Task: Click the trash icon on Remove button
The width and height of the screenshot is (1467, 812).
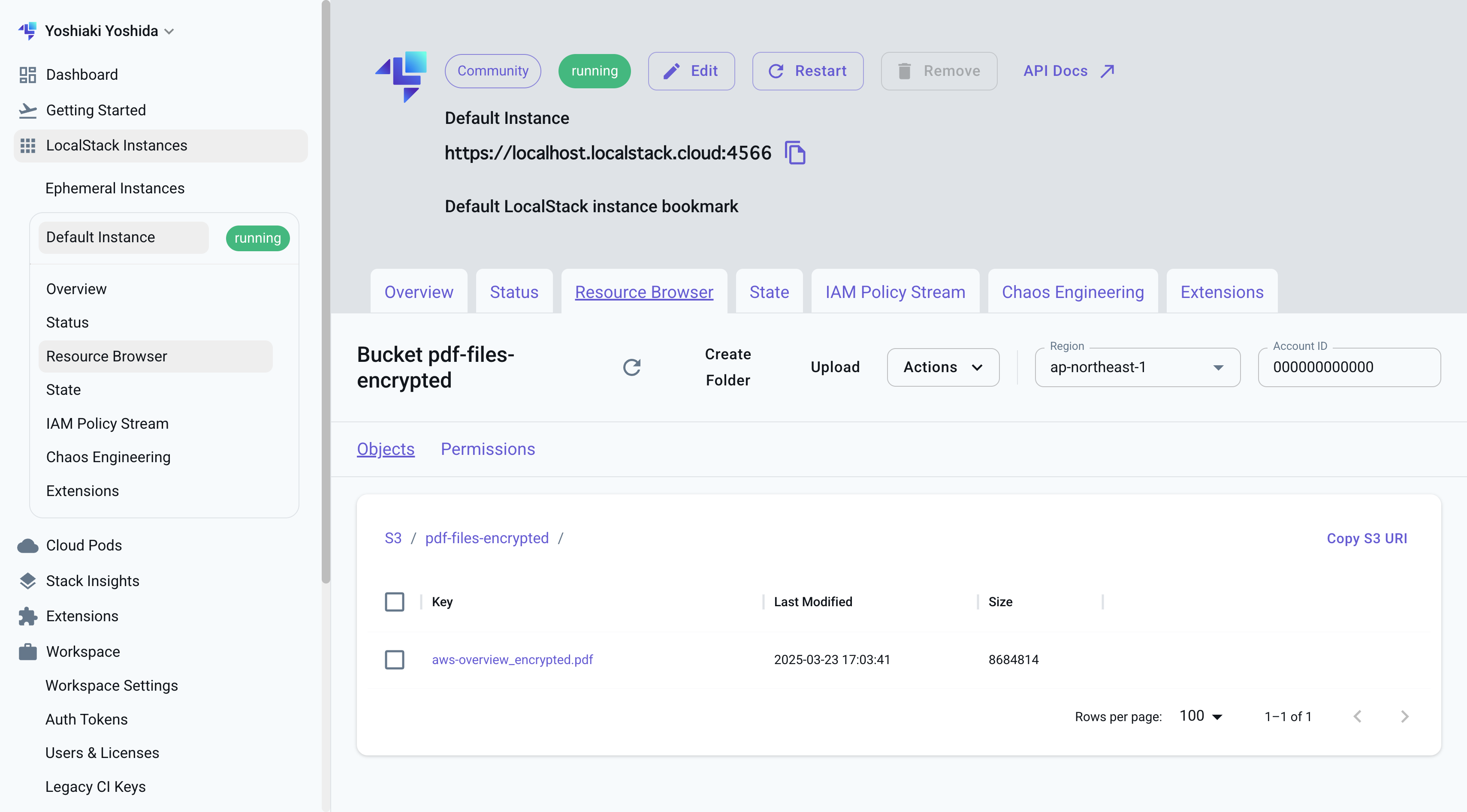Action: click(x=904, y=71)
